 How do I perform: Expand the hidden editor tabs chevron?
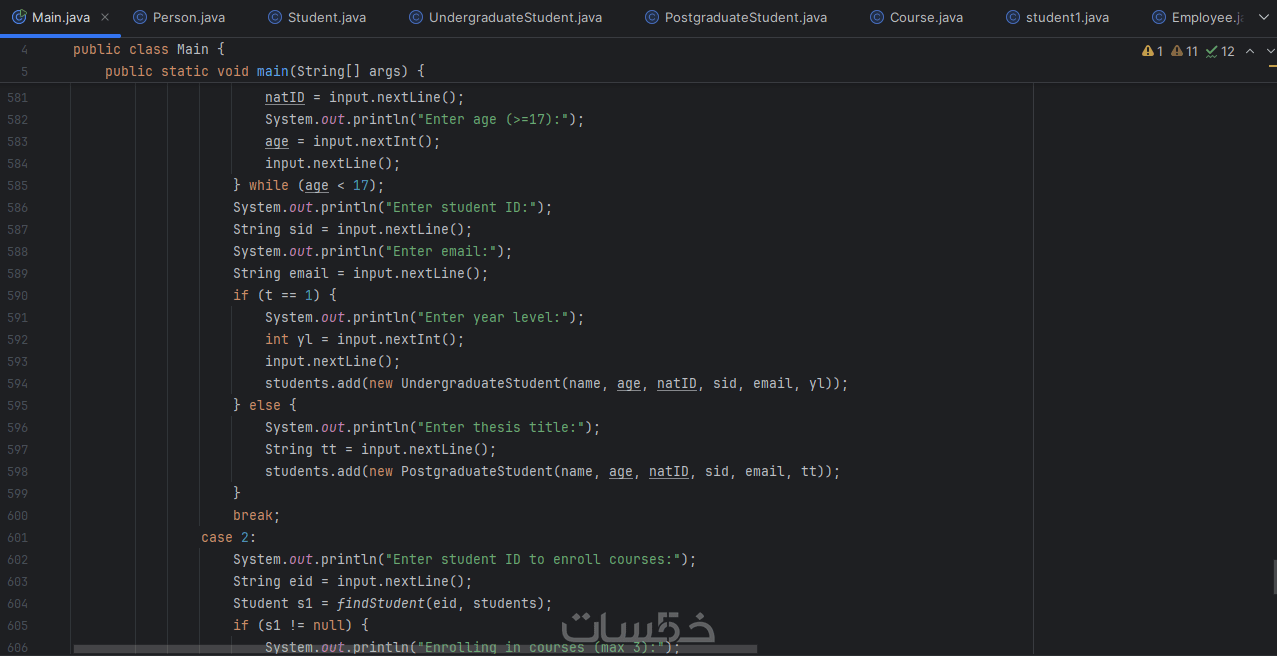tap(1262, 17)
